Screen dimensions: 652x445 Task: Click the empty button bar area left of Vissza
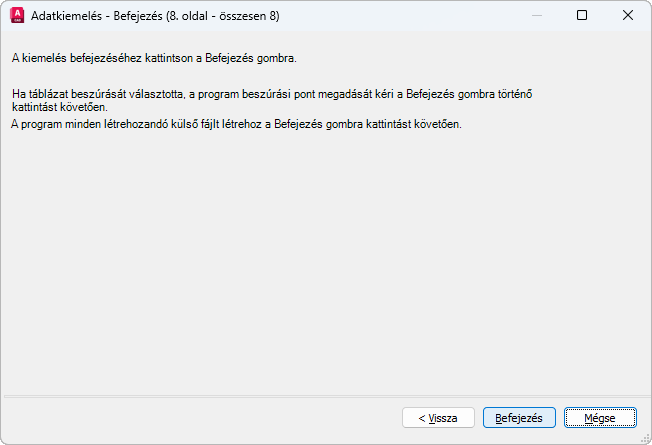point(200,418)
